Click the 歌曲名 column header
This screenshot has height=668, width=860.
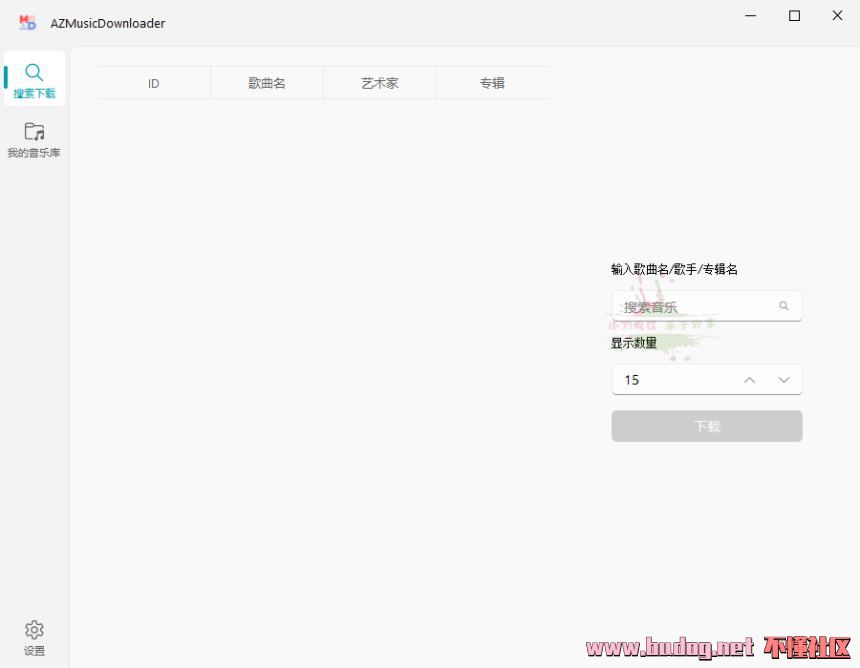267,83
